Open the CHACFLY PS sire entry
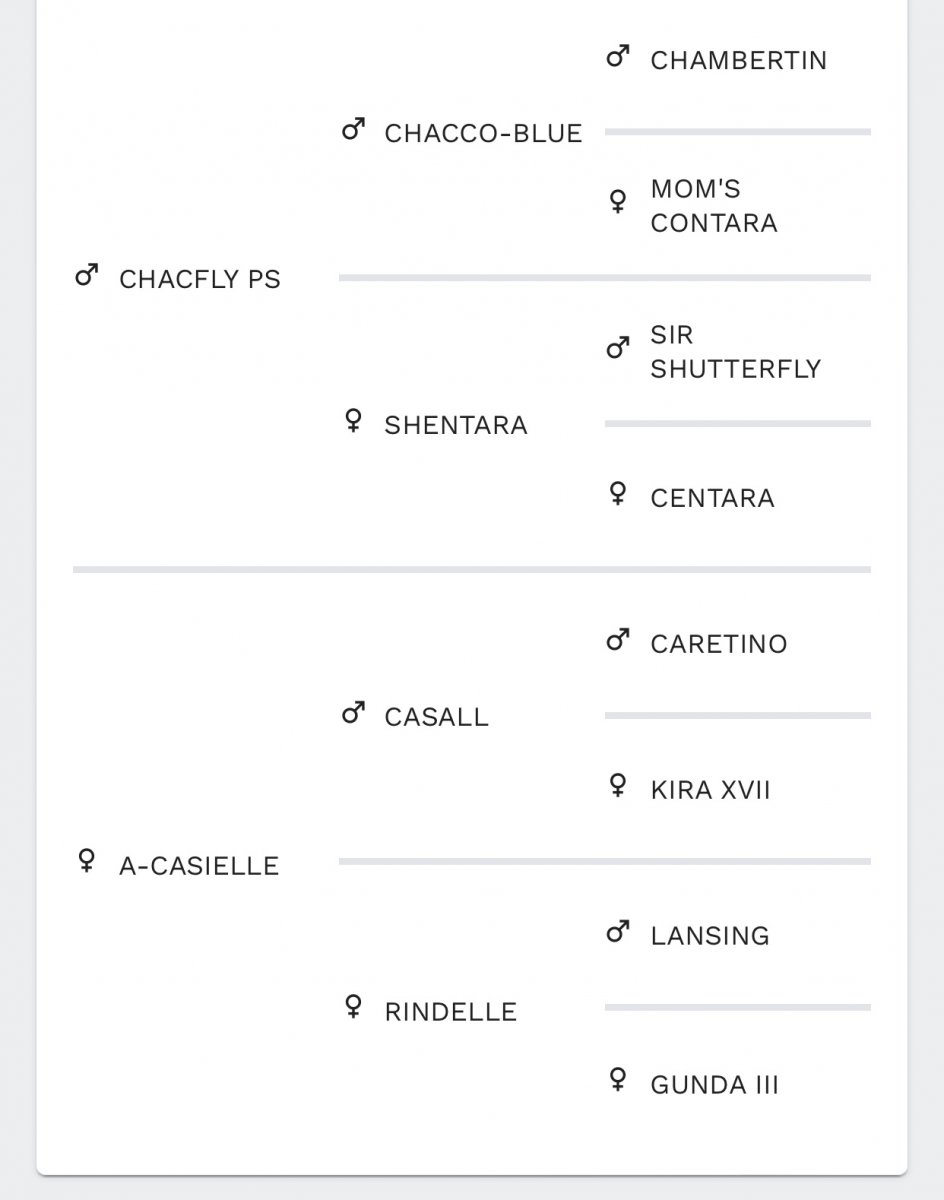The width and height of the screenshot is (944, 1200). point(200,279)
